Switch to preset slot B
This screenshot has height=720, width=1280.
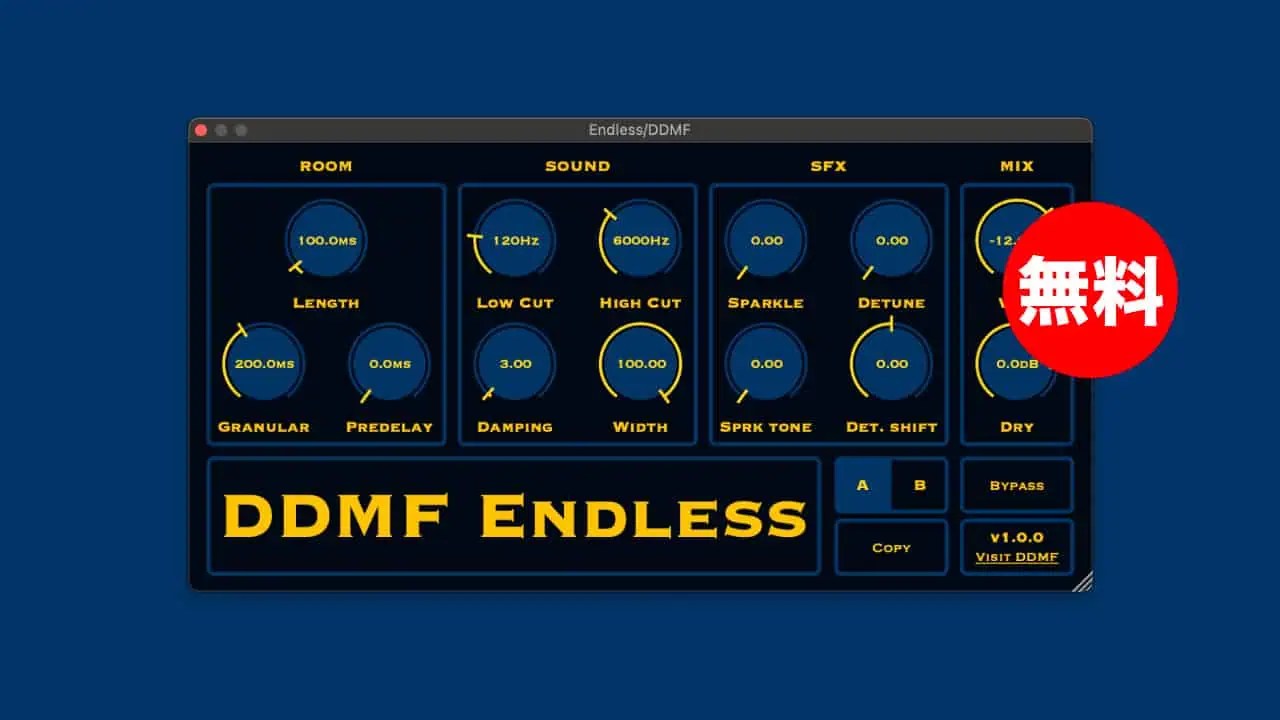tap(919, 486)
